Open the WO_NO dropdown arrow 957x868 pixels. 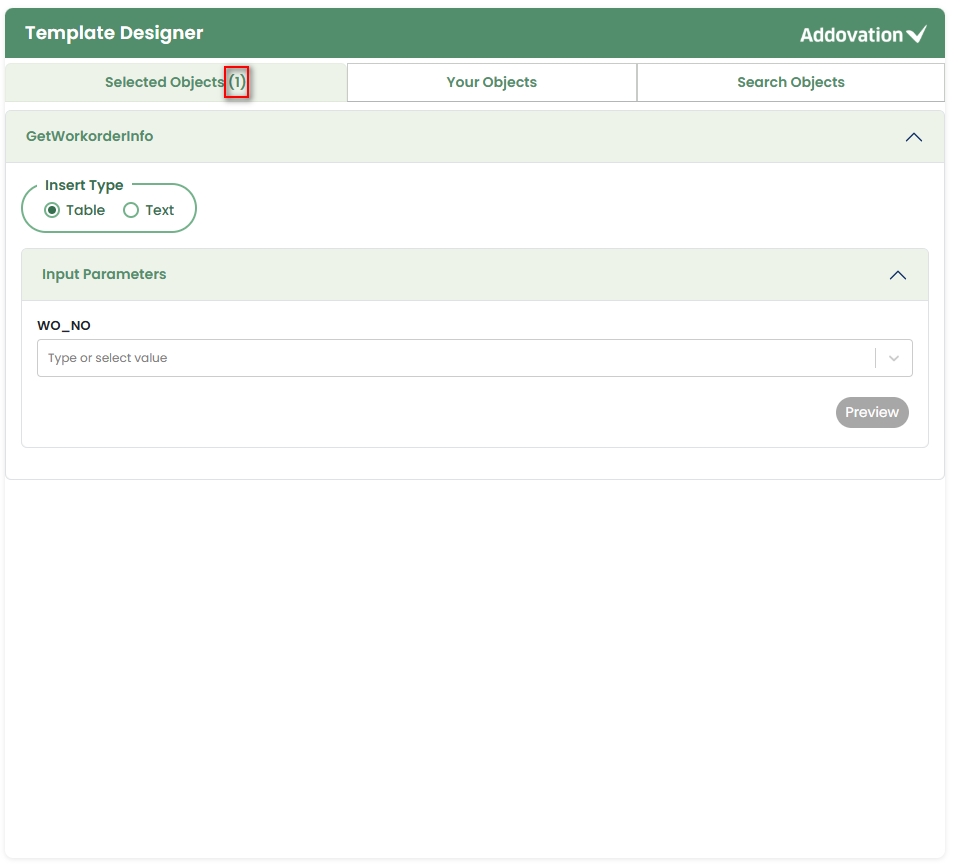(x=894, y=358)
